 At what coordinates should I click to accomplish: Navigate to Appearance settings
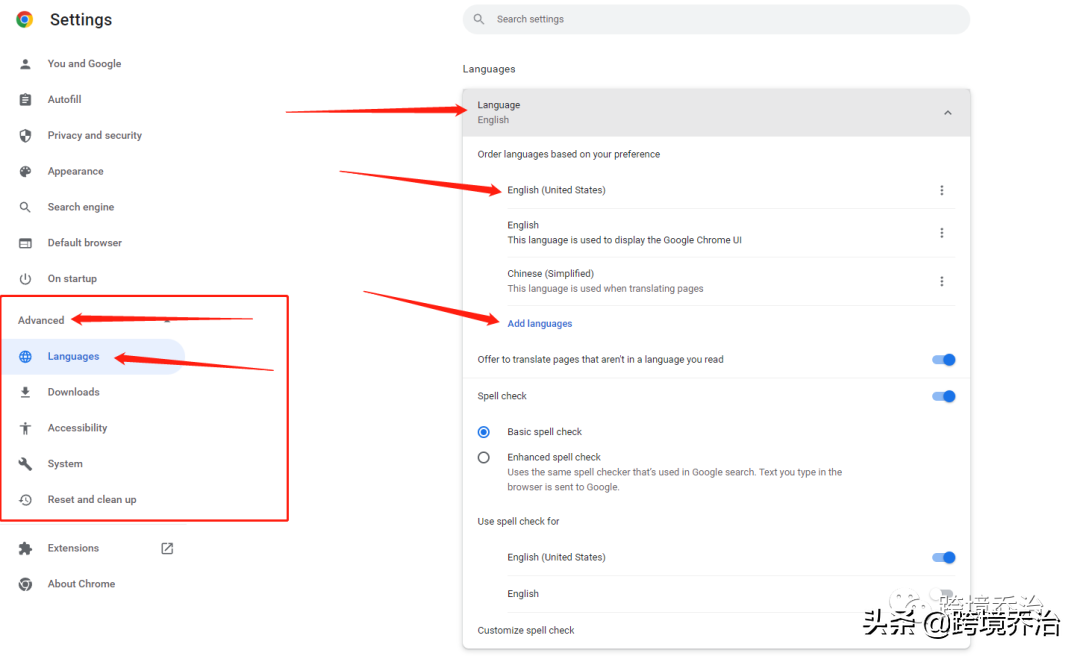(x=75, y=172)
